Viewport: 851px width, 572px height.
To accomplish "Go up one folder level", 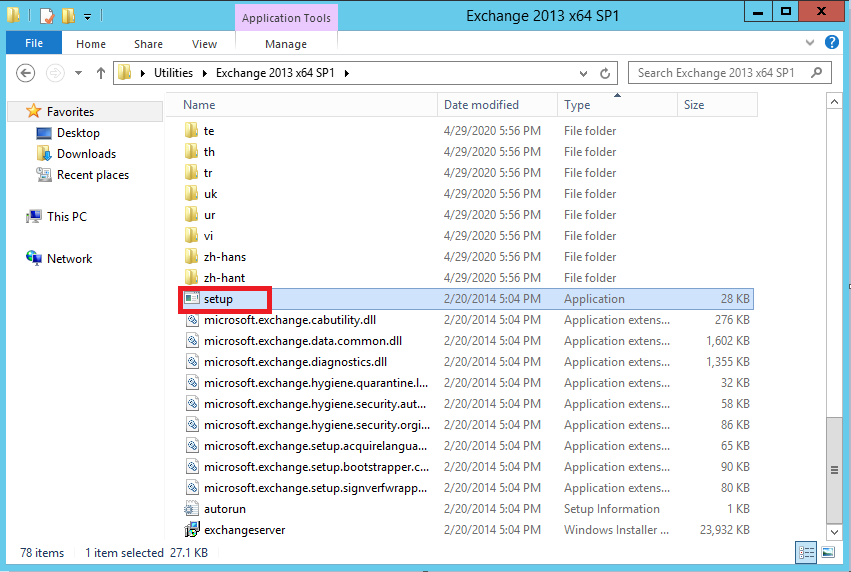I will coord(100,73).
